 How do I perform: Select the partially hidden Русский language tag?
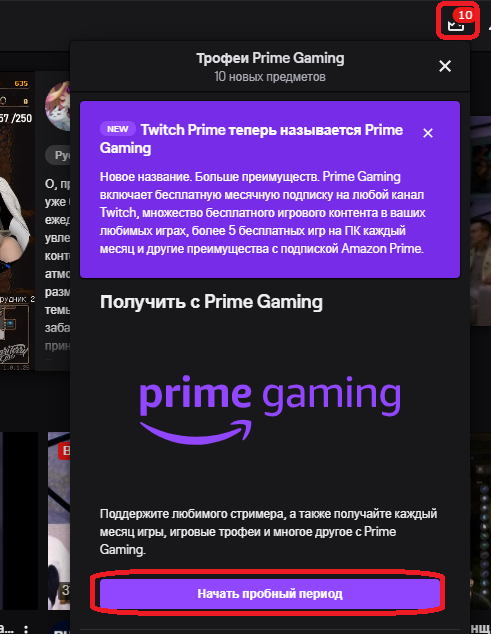tap(57, 155)
